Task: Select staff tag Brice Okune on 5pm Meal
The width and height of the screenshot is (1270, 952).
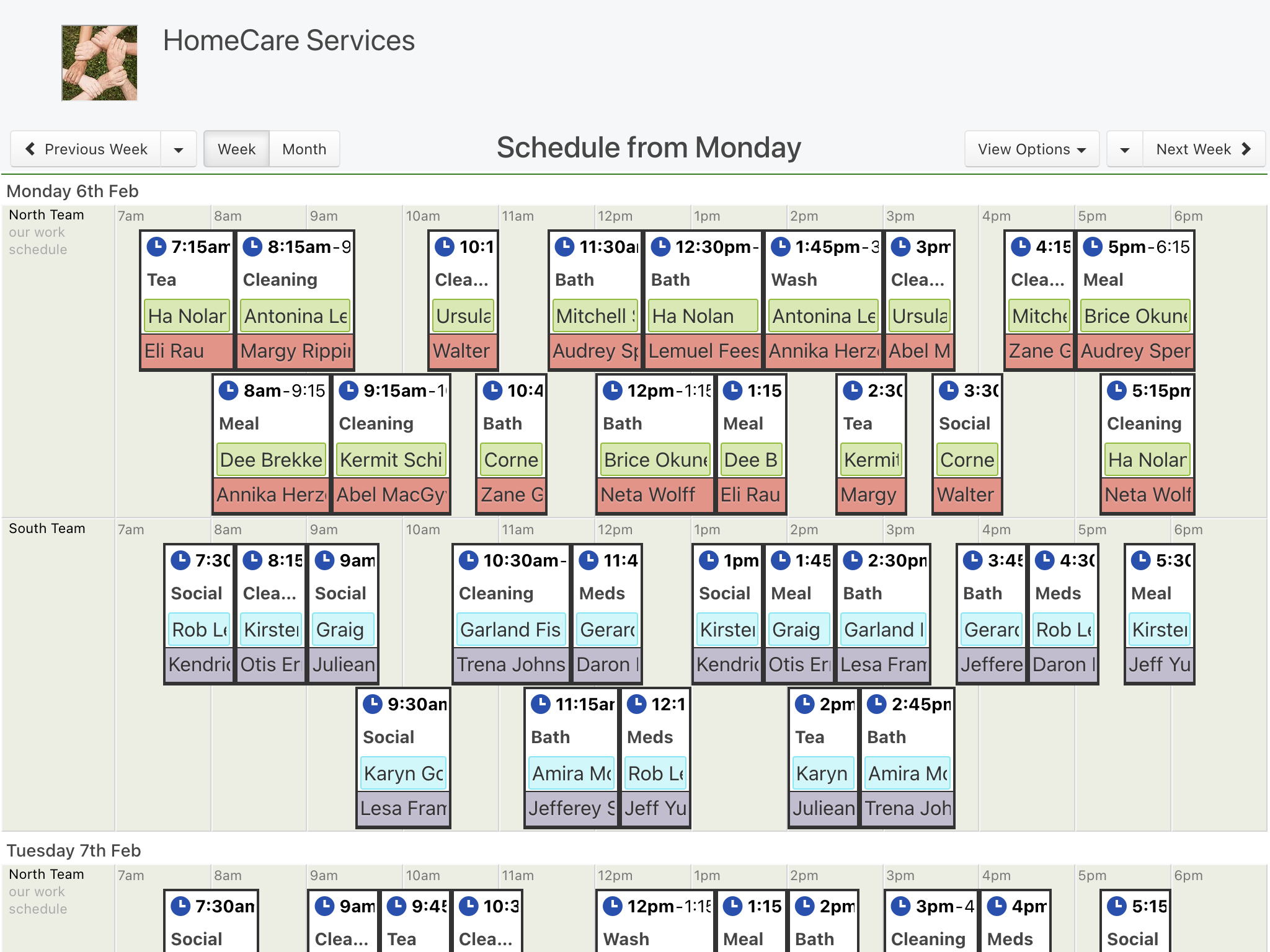Action: (x=1135, y=315)
